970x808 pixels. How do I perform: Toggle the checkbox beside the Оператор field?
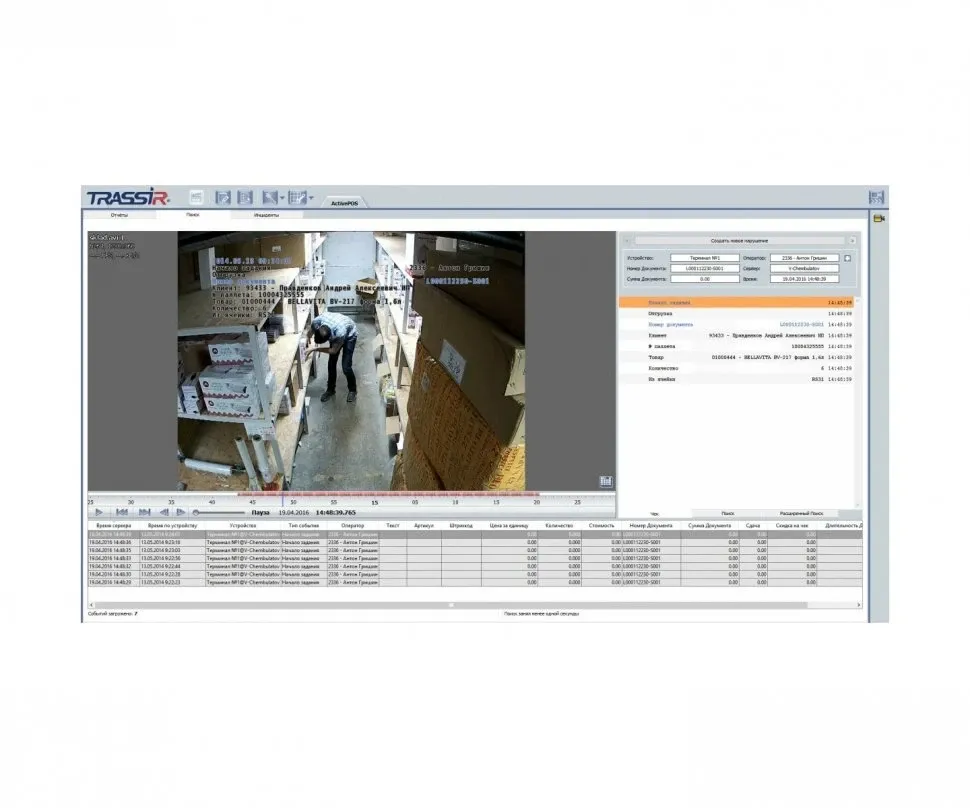click(848, 257)
